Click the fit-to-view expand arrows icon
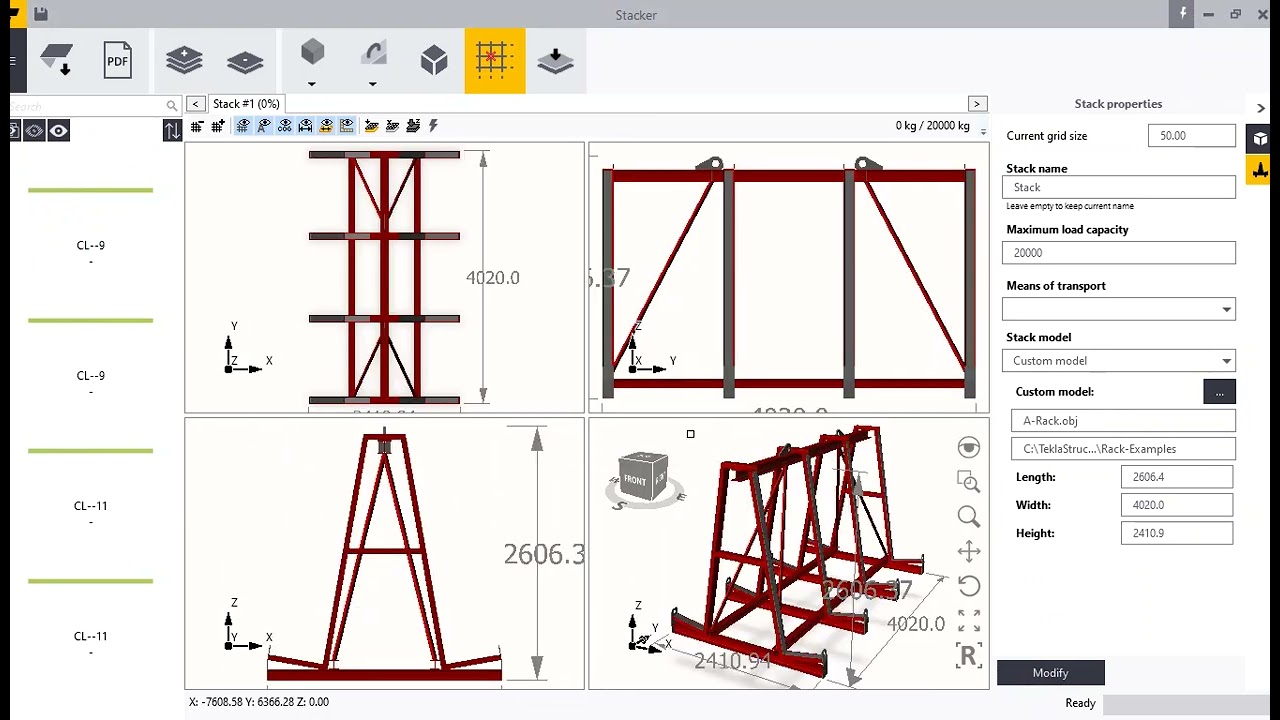Image resolution: width=1280 pixels, height=720 pixels. tap(968, 620)
